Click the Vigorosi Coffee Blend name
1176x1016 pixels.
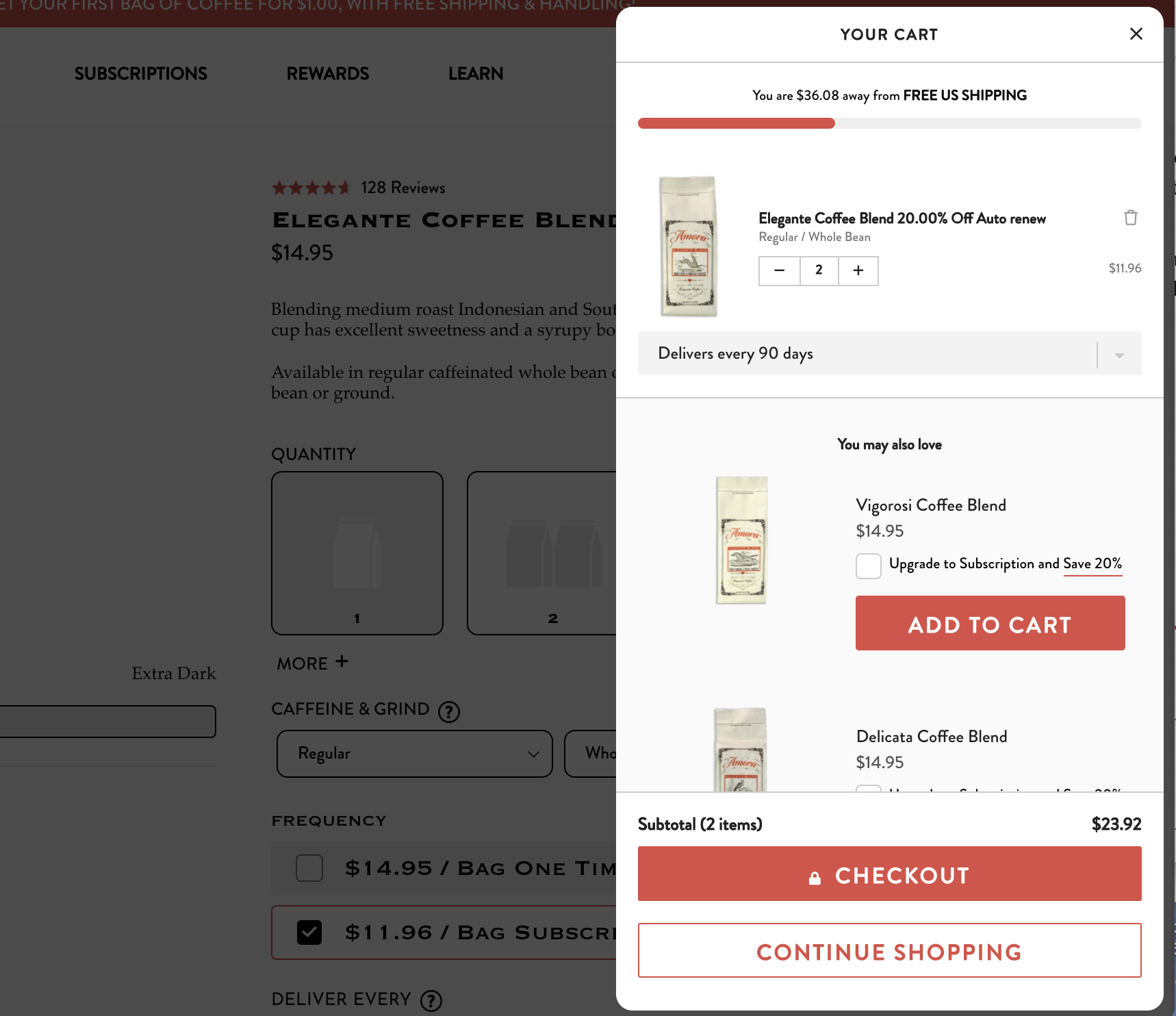coord(930,505)
